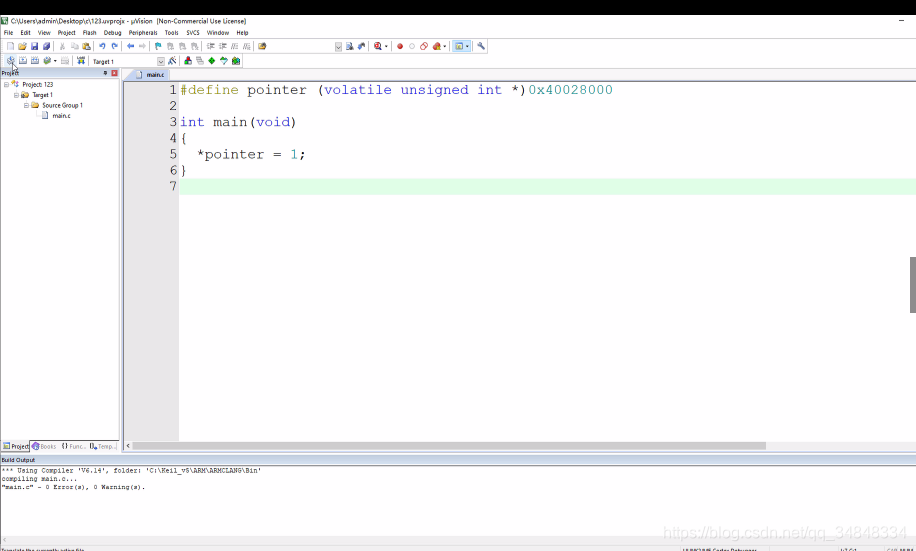Toggle the window layout view button

pyautogui.click(x=459, y=46)
